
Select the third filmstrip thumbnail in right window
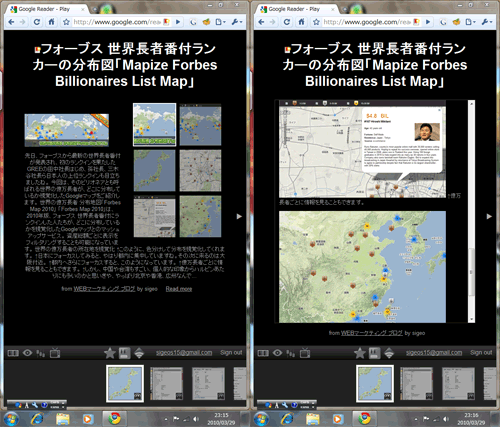pos(458,383)
